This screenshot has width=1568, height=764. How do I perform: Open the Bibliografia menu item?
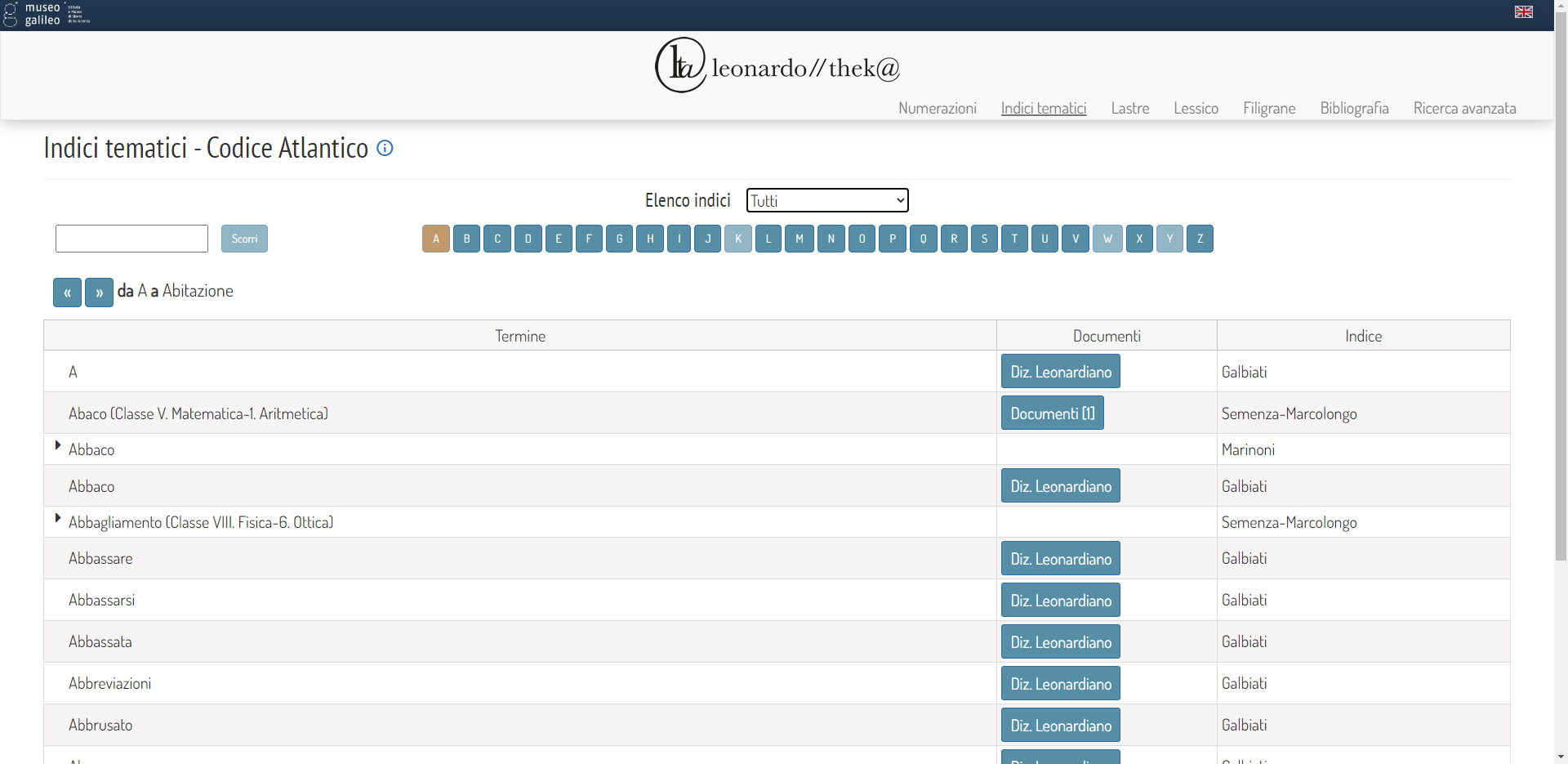pyautogui.click(x=1354, y=108)
